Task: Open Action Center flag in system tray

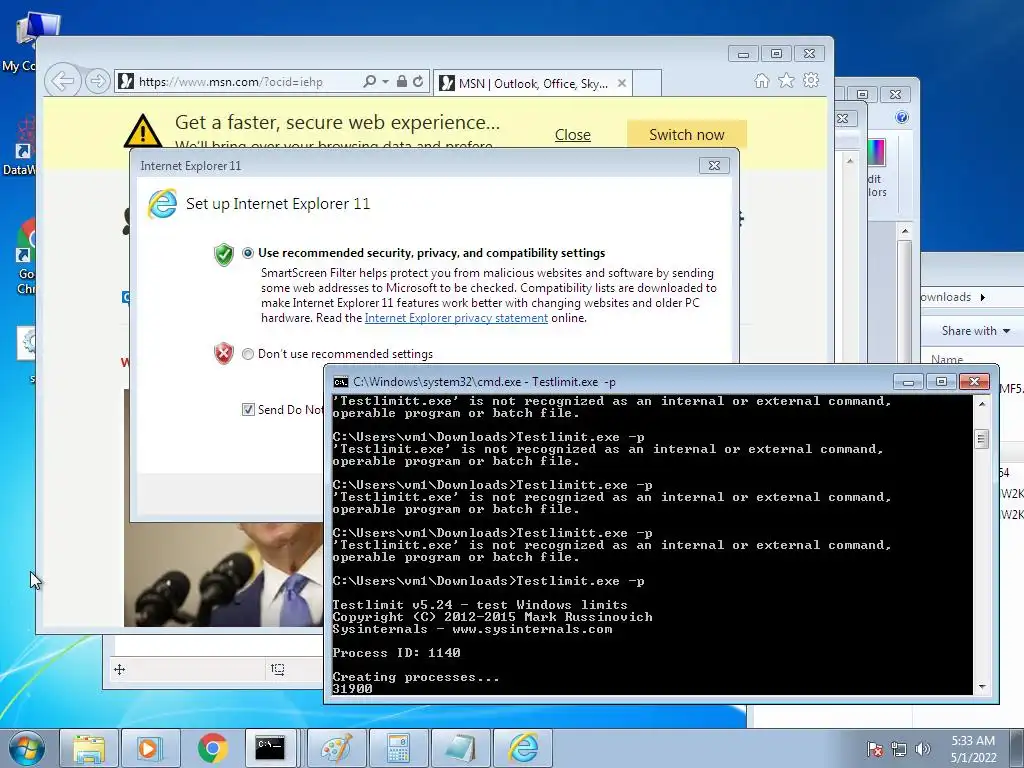Action: (874, 749)
